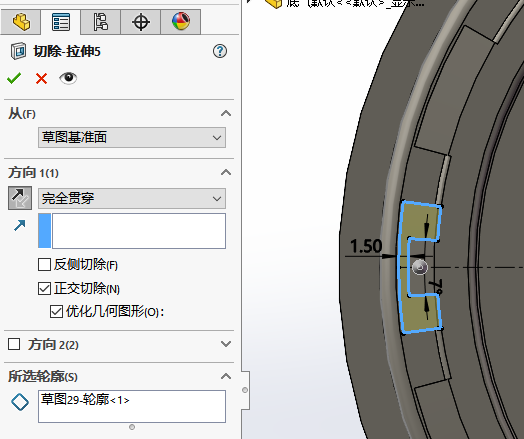The image size is (524, 439).
Task: Uncheck 正交切除(N) checkbox
Action: pyautogui.click(x=44, y=288)
